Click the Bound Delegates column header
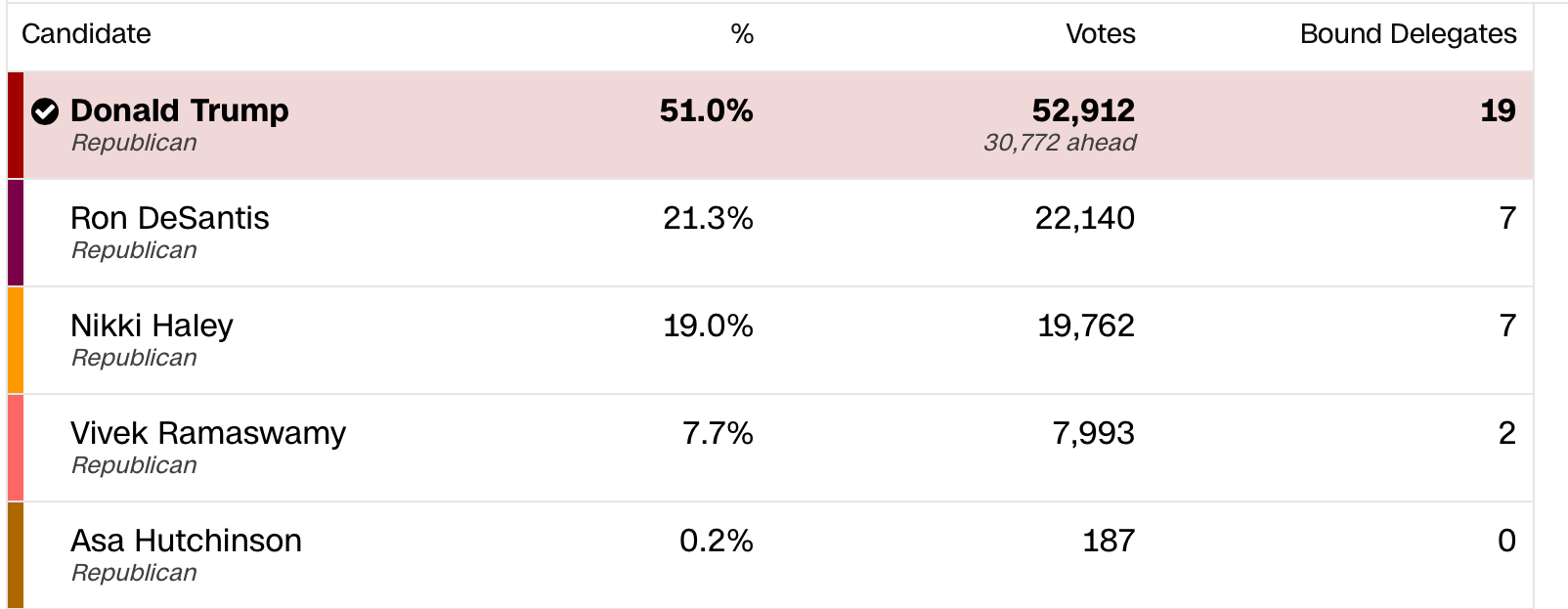The width and height of the screenshot is (1568, 609). 1408,34
